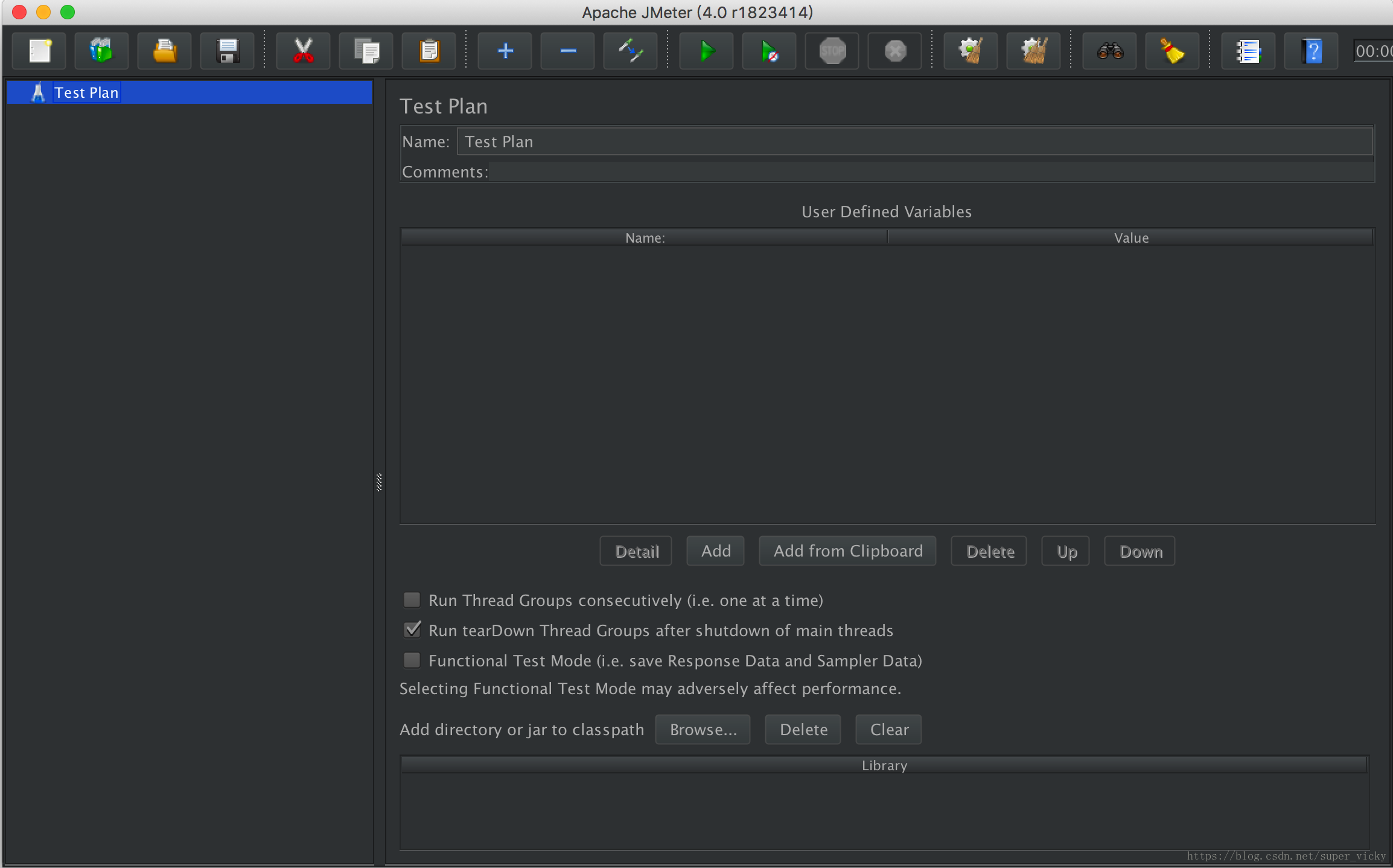Click the Open file folder icon
This screenshot has height=868, width=1393.
click(x=164, y=51)
